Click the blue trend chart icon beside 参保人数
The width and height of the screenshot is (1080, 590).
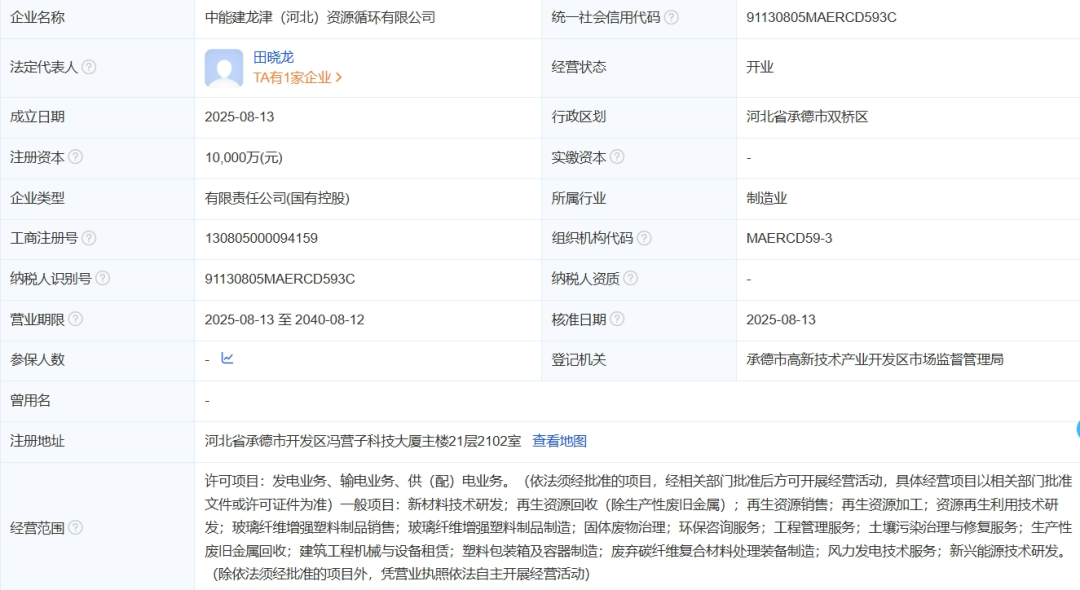[227, 360]
